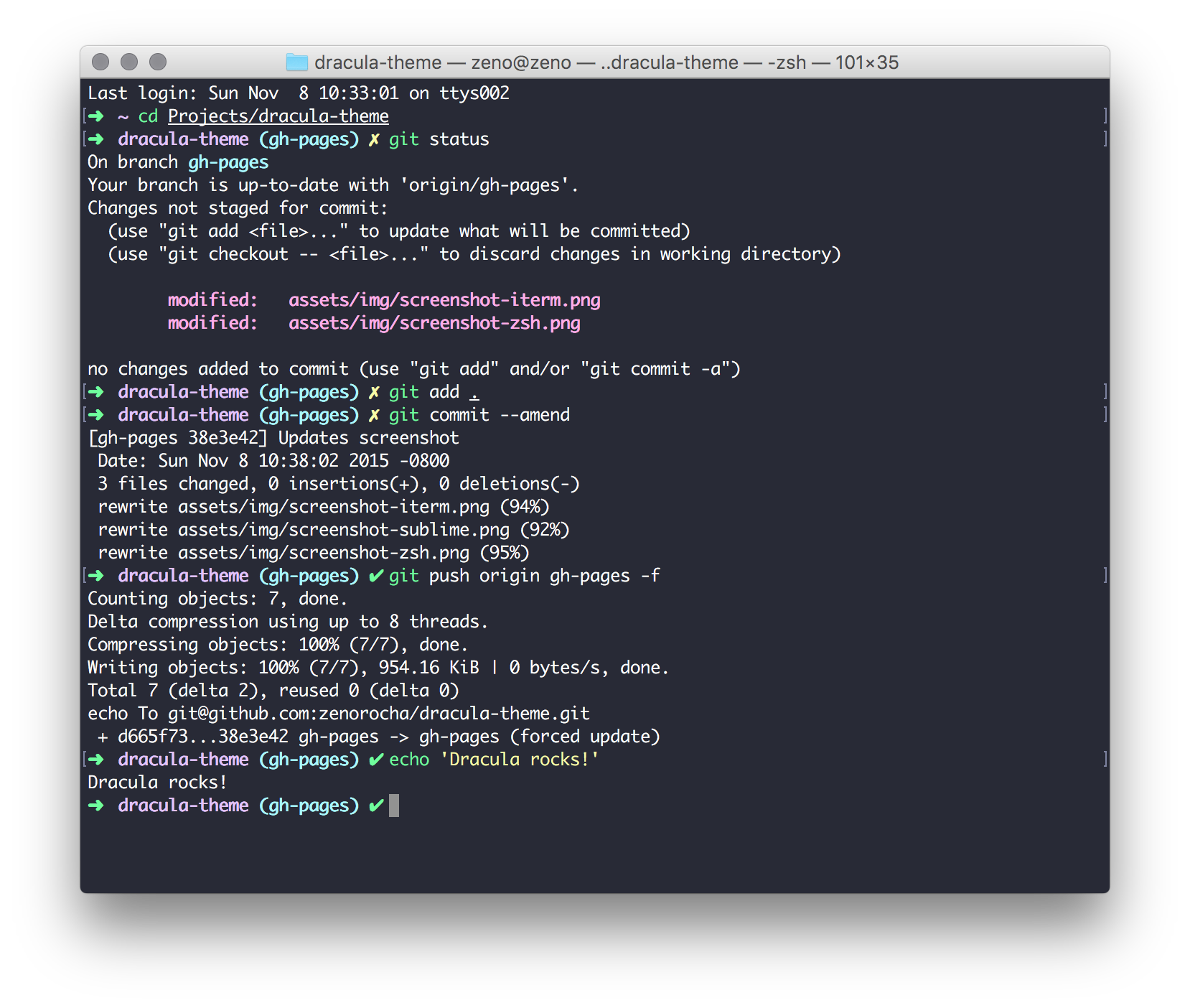This screenshot has width=1190, height=1008.
Task: Click the "Dracula rocks!" output line
Action: [157, 783]
